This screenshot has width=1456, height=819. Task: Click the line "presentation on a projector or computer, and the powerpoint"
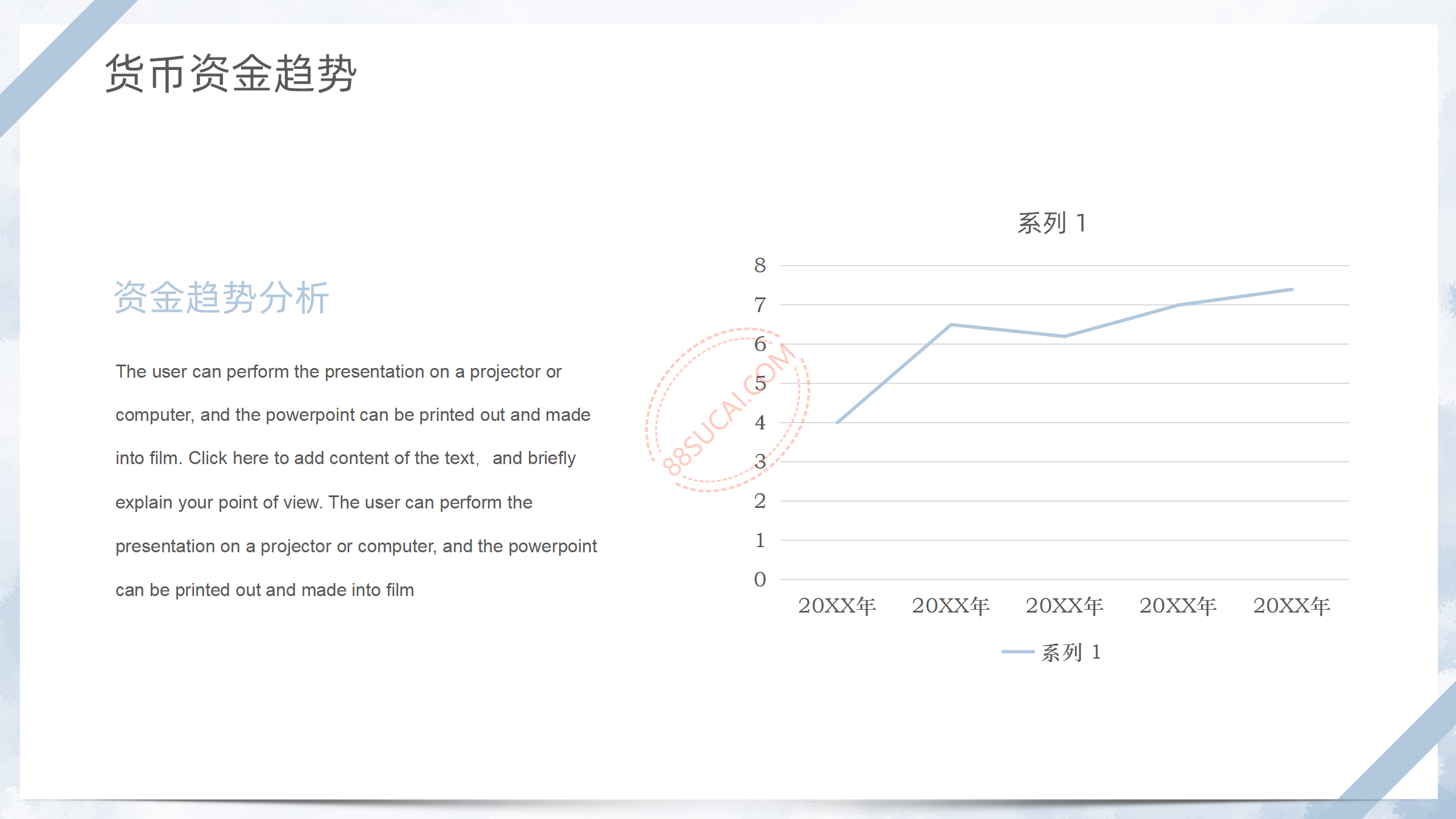356,546
